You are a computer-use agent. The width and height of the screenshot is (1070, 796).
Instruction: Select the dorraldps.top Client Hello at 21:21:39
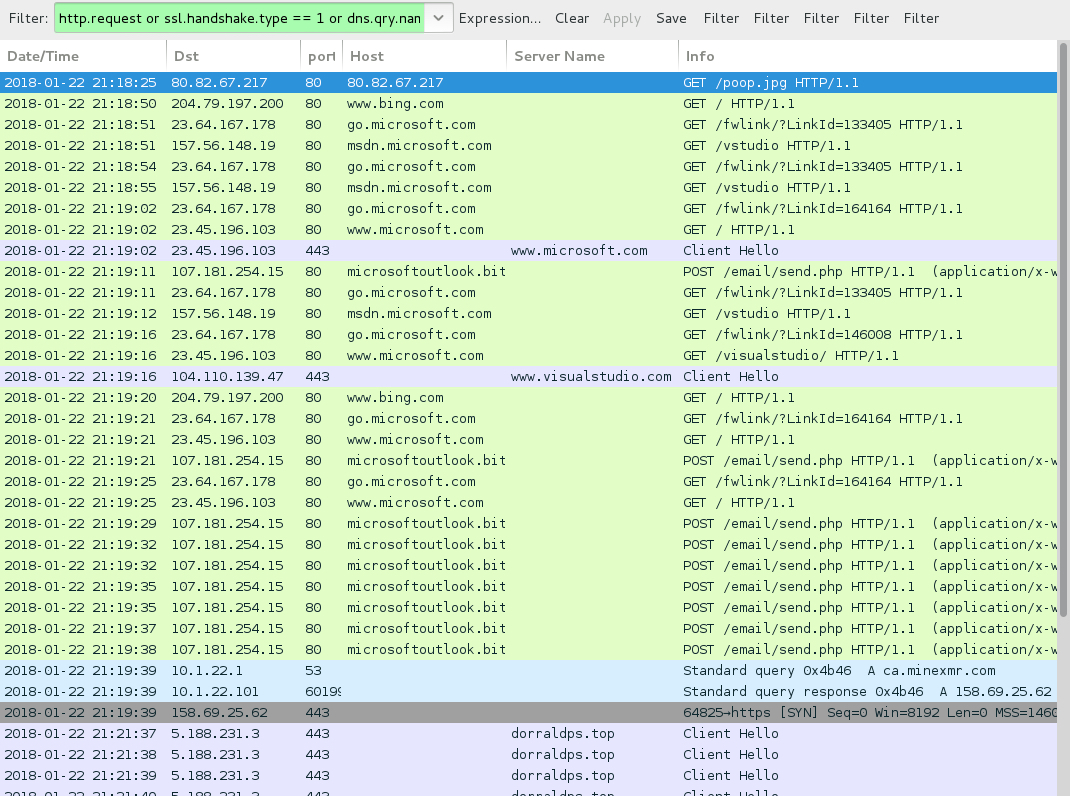(528, 776)
